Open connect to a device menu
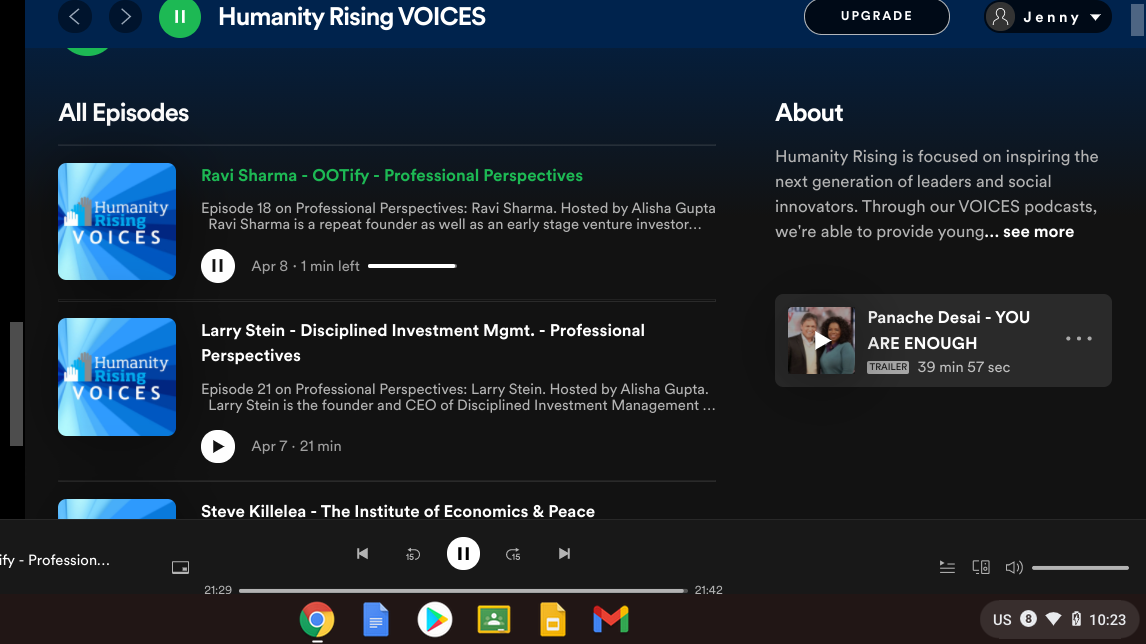This screenshot has height=644, width=1146. pyautogui.click(x=981, y=567)
